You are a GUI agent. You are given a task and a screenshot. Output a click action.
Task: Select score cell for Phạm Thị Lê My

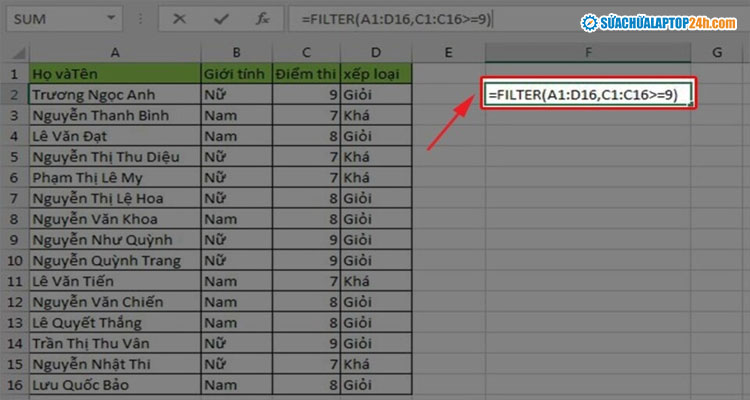point(306,178)
